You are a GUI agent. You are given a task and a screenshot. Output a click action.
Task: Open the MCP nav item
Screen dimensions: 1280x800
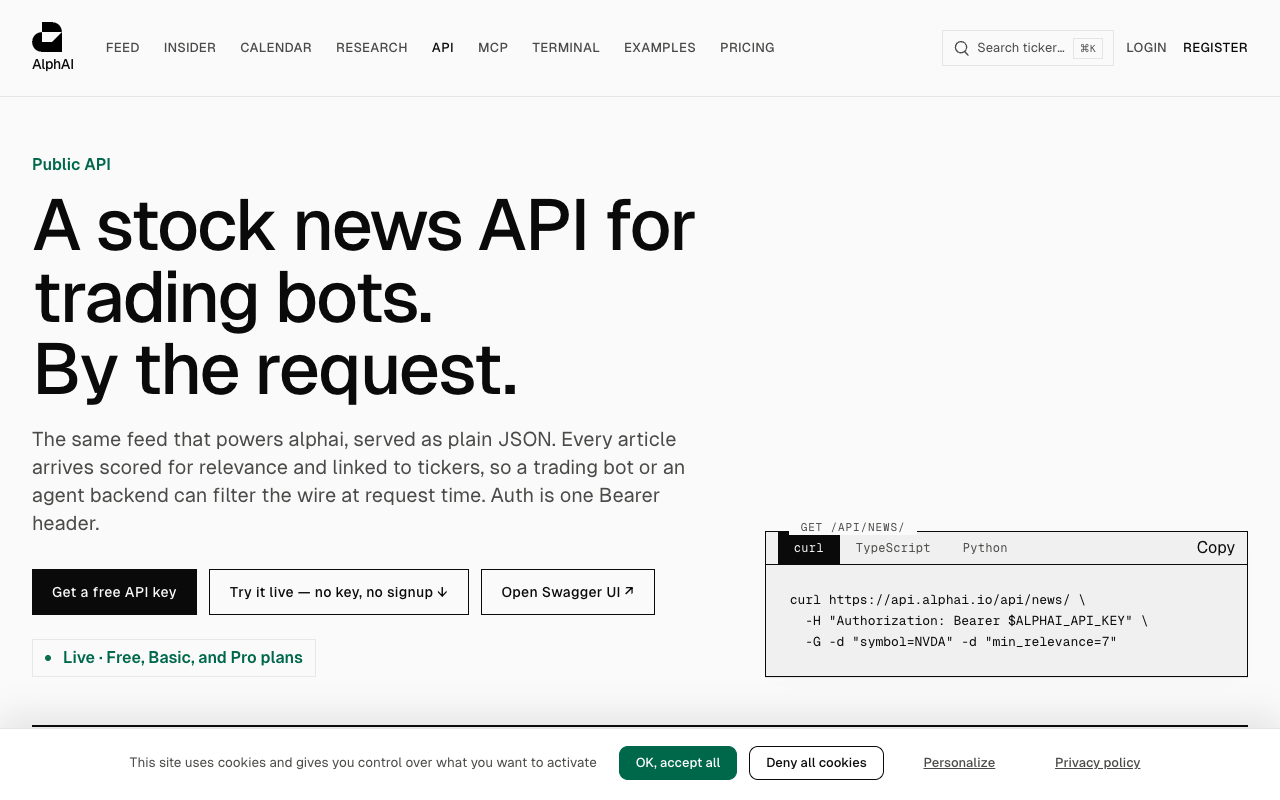493,48
